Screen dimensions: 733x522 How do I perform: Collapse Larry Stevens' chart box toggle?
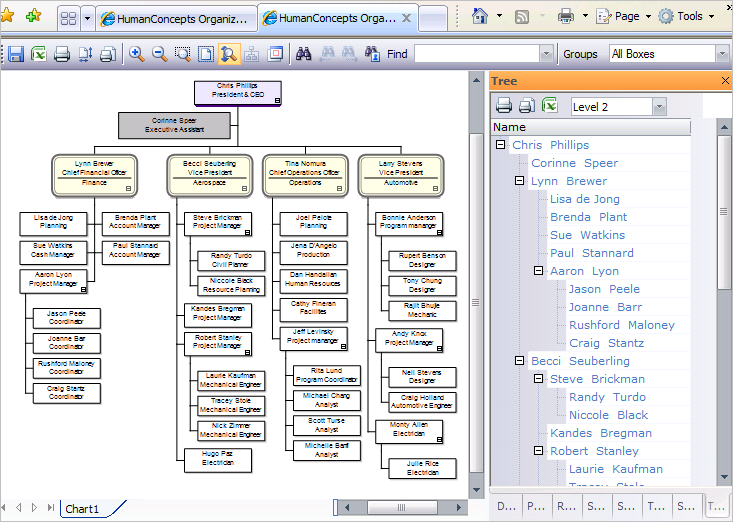coord(435,189)
